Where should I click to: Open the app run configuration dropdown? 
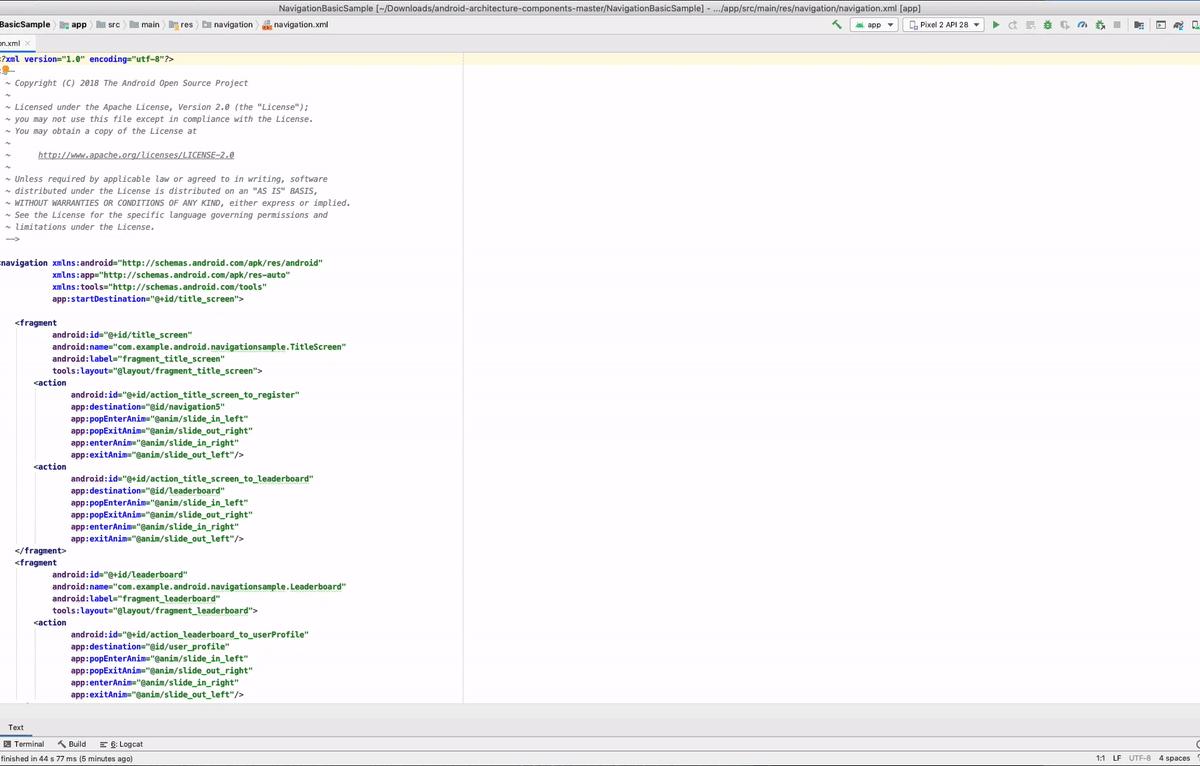tap(874, 24)
